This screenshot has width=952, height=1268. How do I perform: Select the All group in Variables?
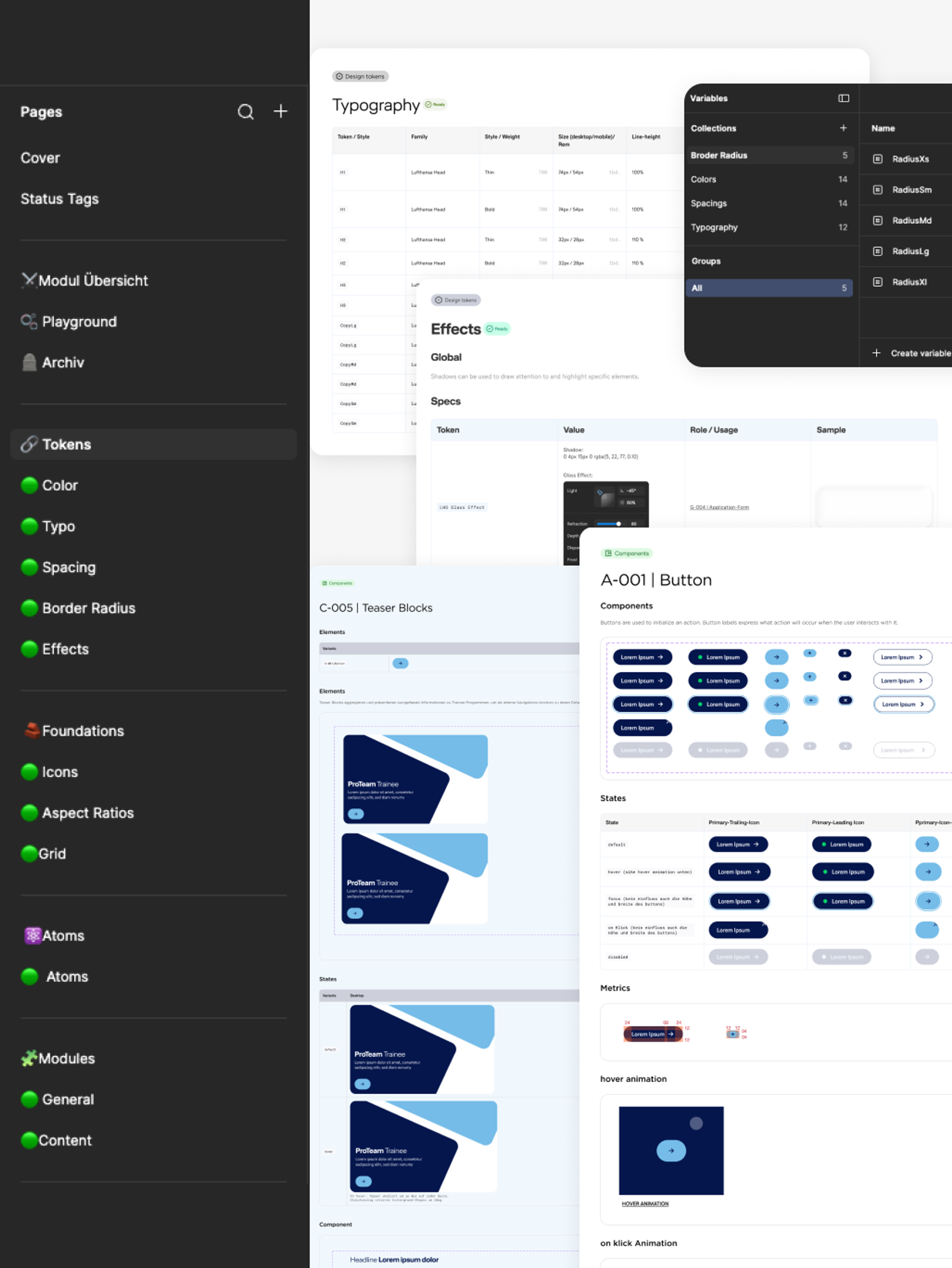point(769,288)
